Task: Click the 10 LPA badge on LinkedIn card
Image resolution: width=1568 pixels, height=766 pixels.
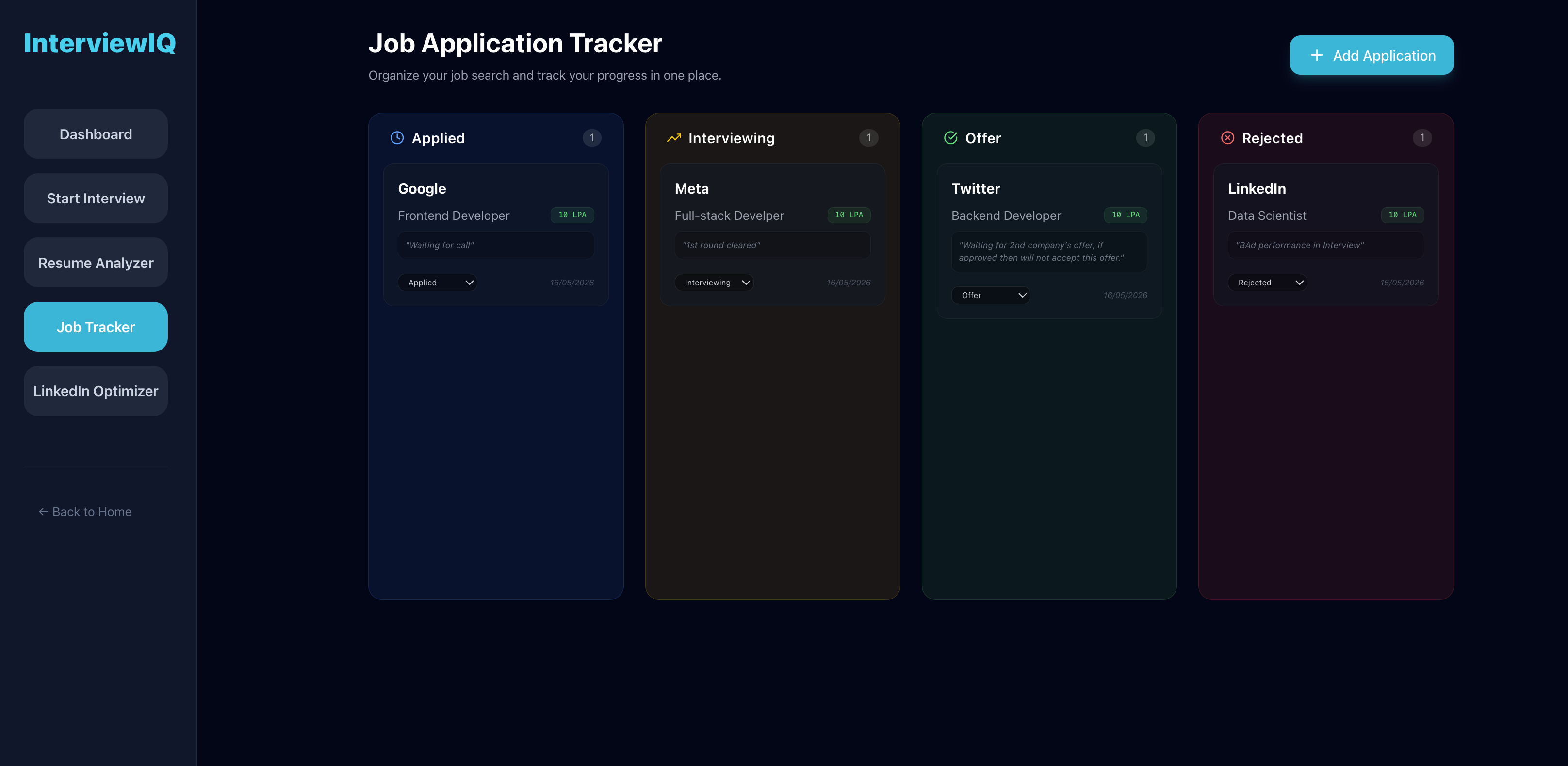Action: 1403,215
